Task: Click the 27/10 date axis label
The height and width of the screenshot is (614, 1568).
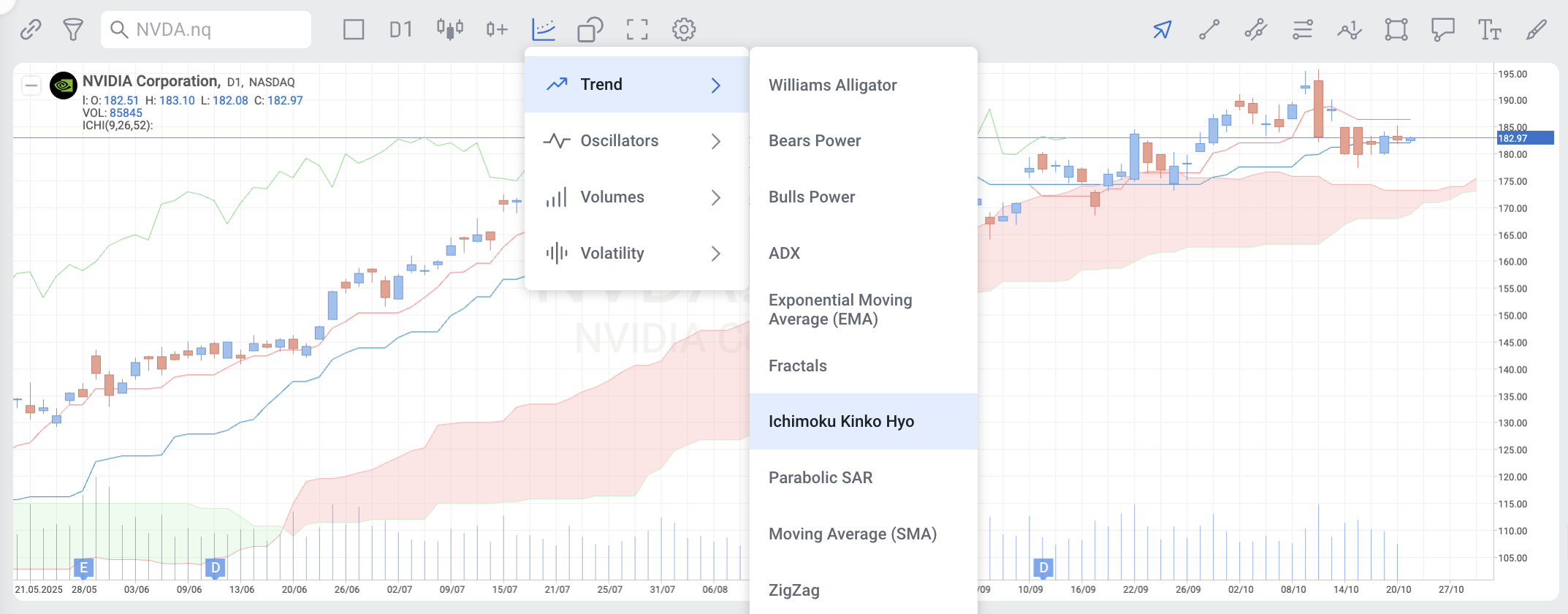Action: tap(1451, 590)
